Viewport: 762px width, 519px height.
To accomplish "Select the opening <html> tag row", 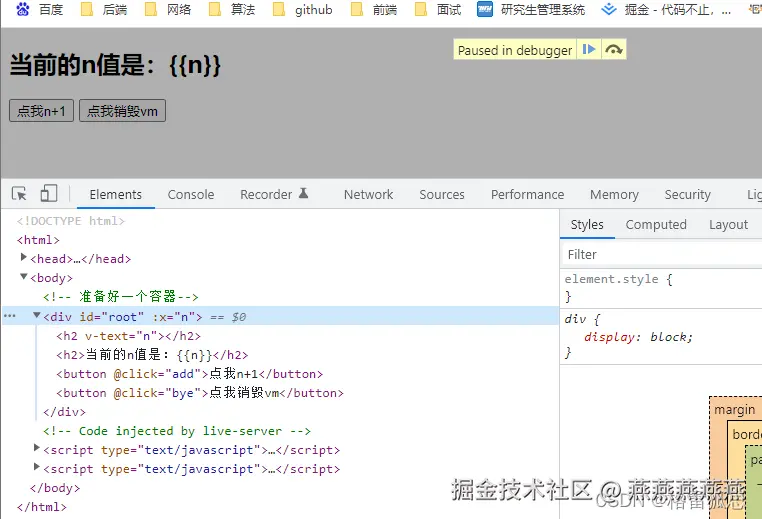I will (x=38, y=240).
